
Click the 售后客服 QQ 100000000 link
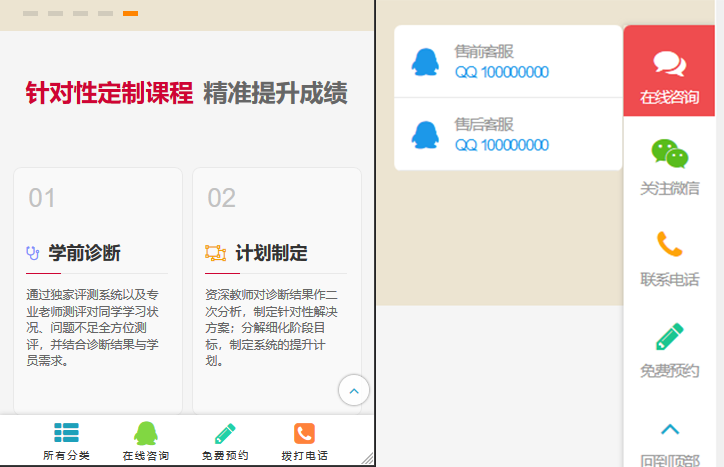pyautogui.click(x=502, y=145)
